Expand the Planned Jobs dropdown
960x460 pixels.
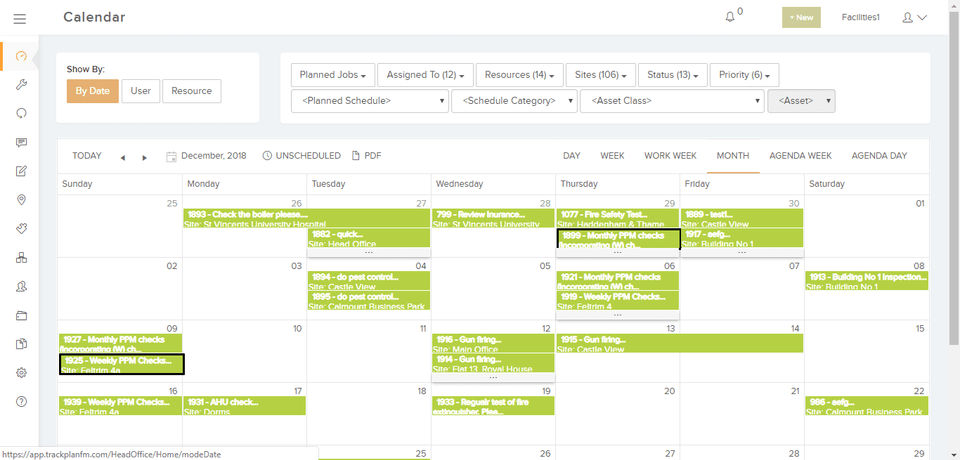click(334, 75)
